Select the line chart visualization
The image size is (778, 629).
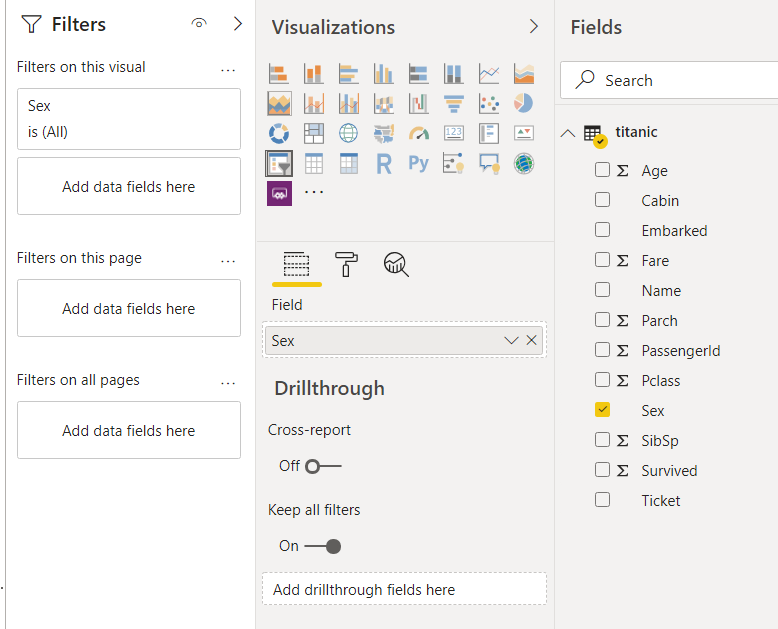click(x=489, y=73)
